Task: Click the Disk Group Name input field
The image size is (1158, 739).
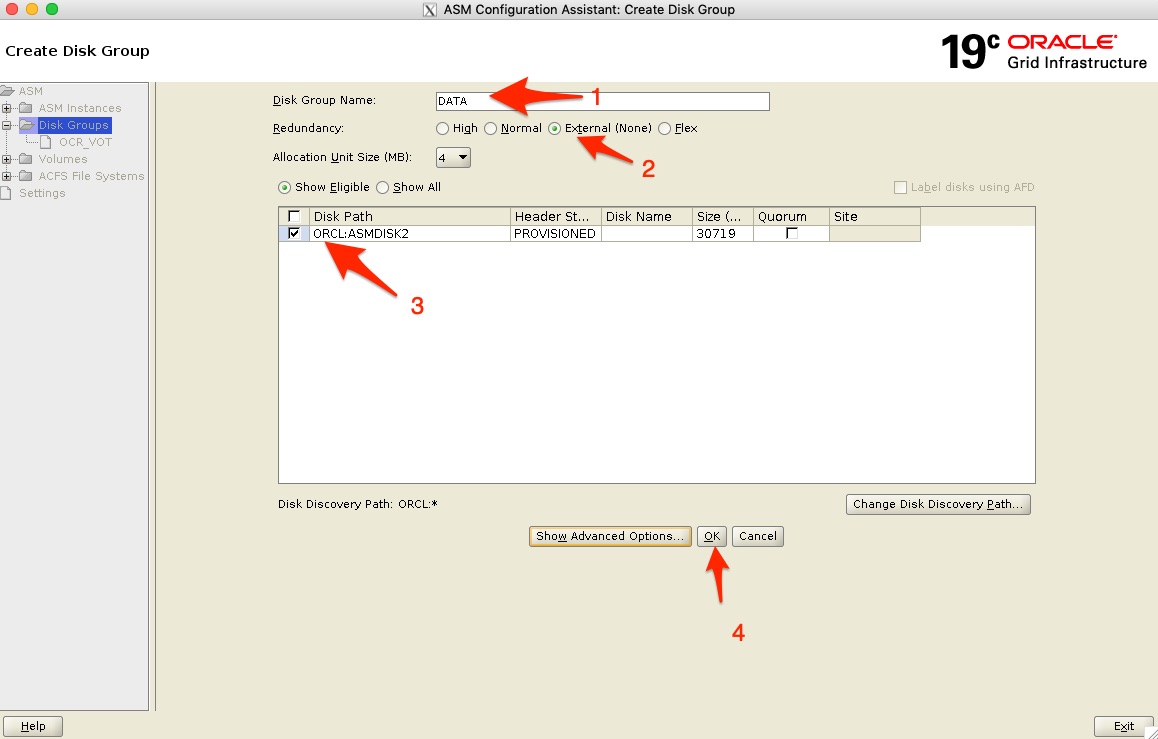Action: (603, 101)
